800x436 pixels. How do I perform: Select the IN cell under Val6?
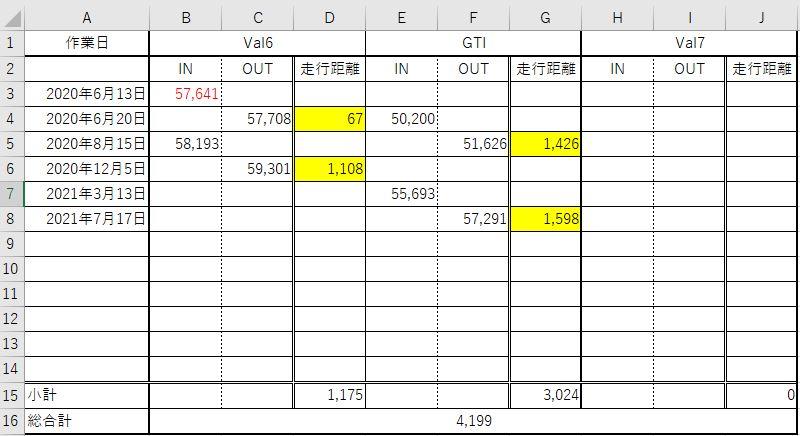[x=186, y=68]
